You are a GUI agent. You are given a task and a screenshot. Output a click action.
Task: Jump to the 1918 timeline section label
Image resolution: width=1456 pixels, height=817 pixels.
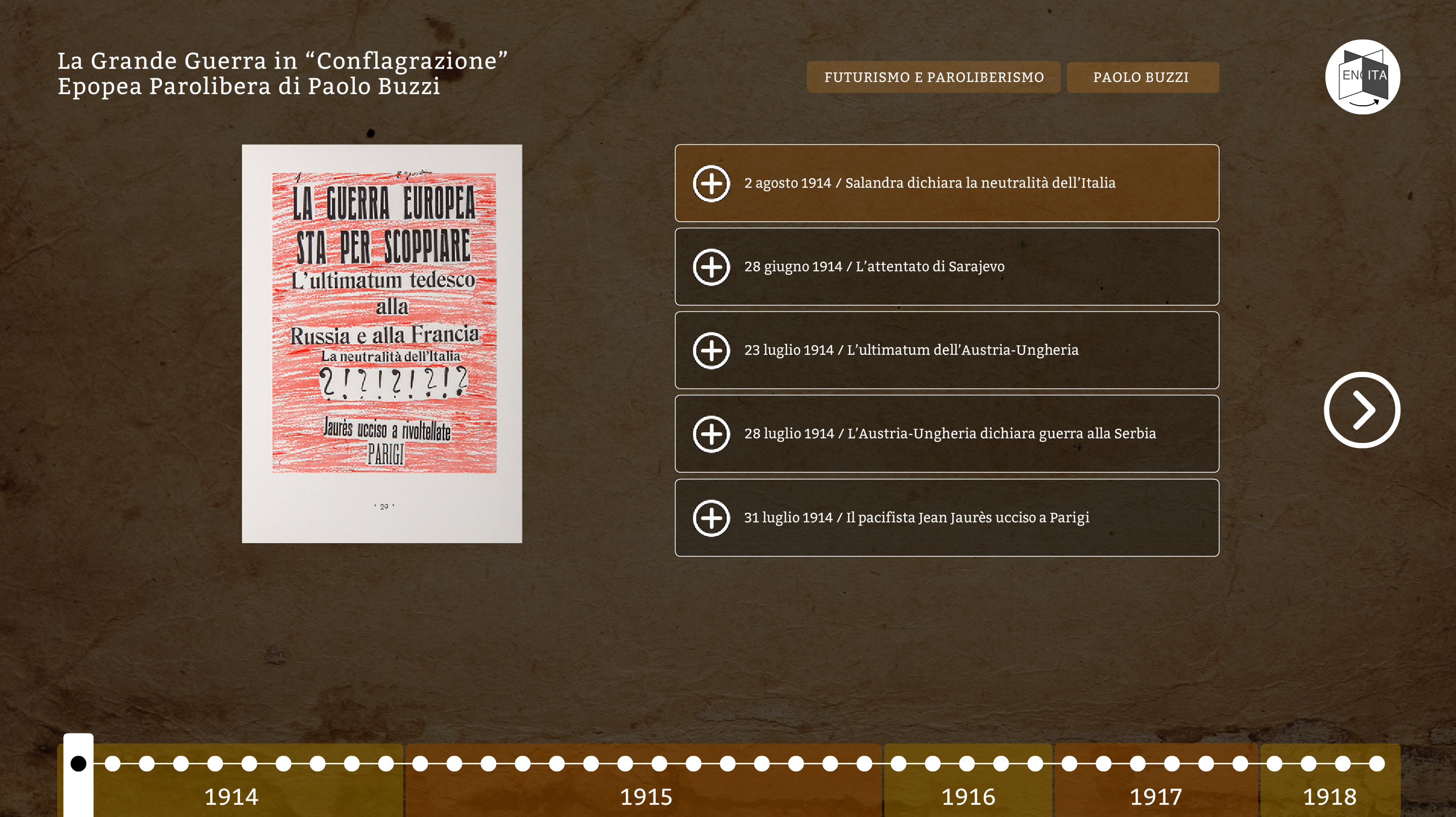pyautogui.click(x=1329, y=797)
